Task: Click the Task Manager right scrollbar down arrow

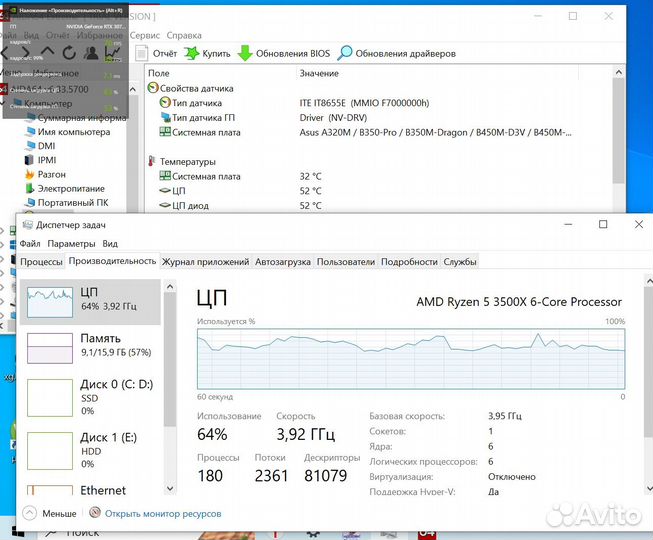Action: point(649,488)
